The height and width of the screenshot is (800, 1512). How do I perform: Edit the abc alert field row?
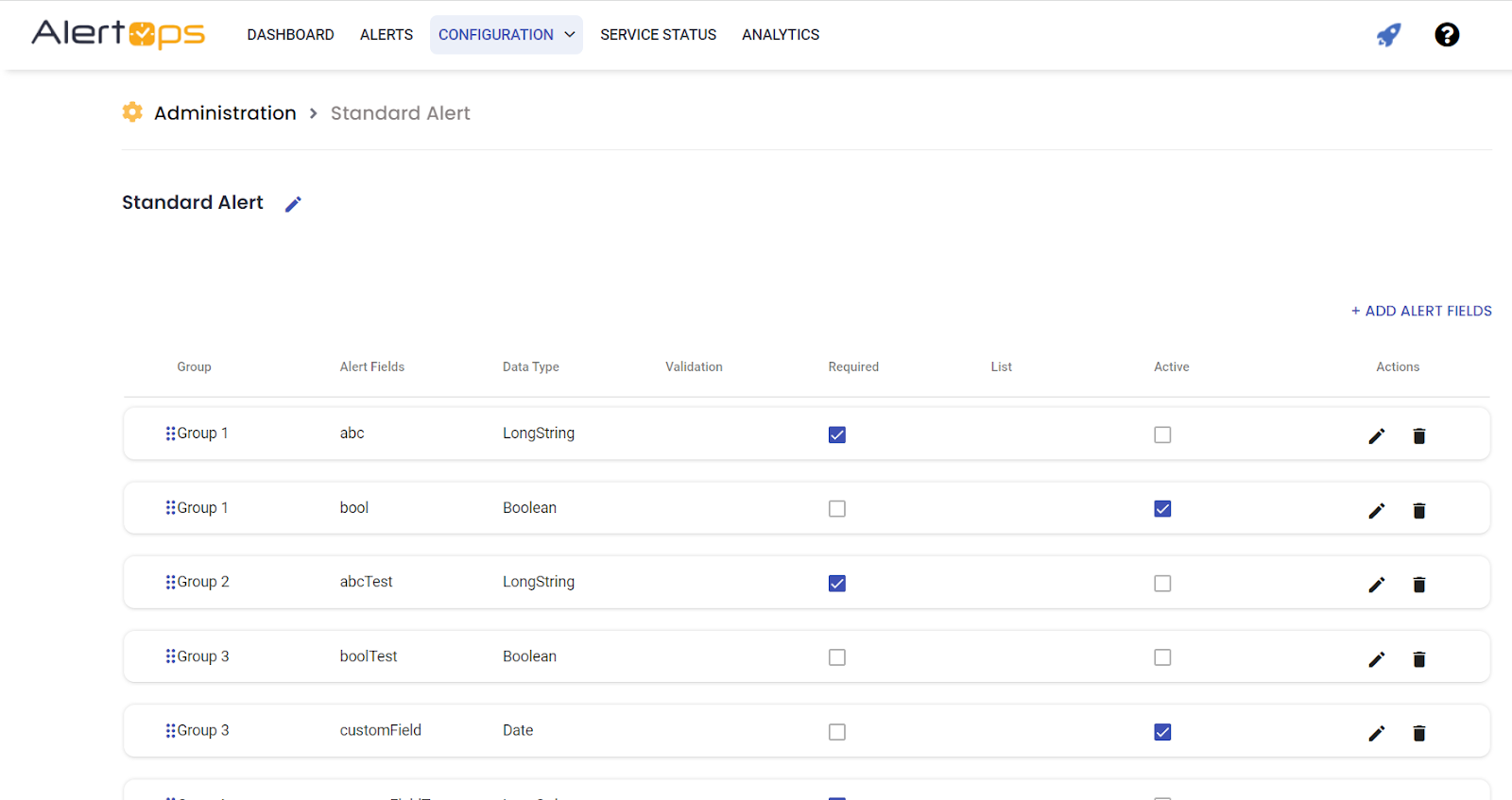(x=1376, y=435)
